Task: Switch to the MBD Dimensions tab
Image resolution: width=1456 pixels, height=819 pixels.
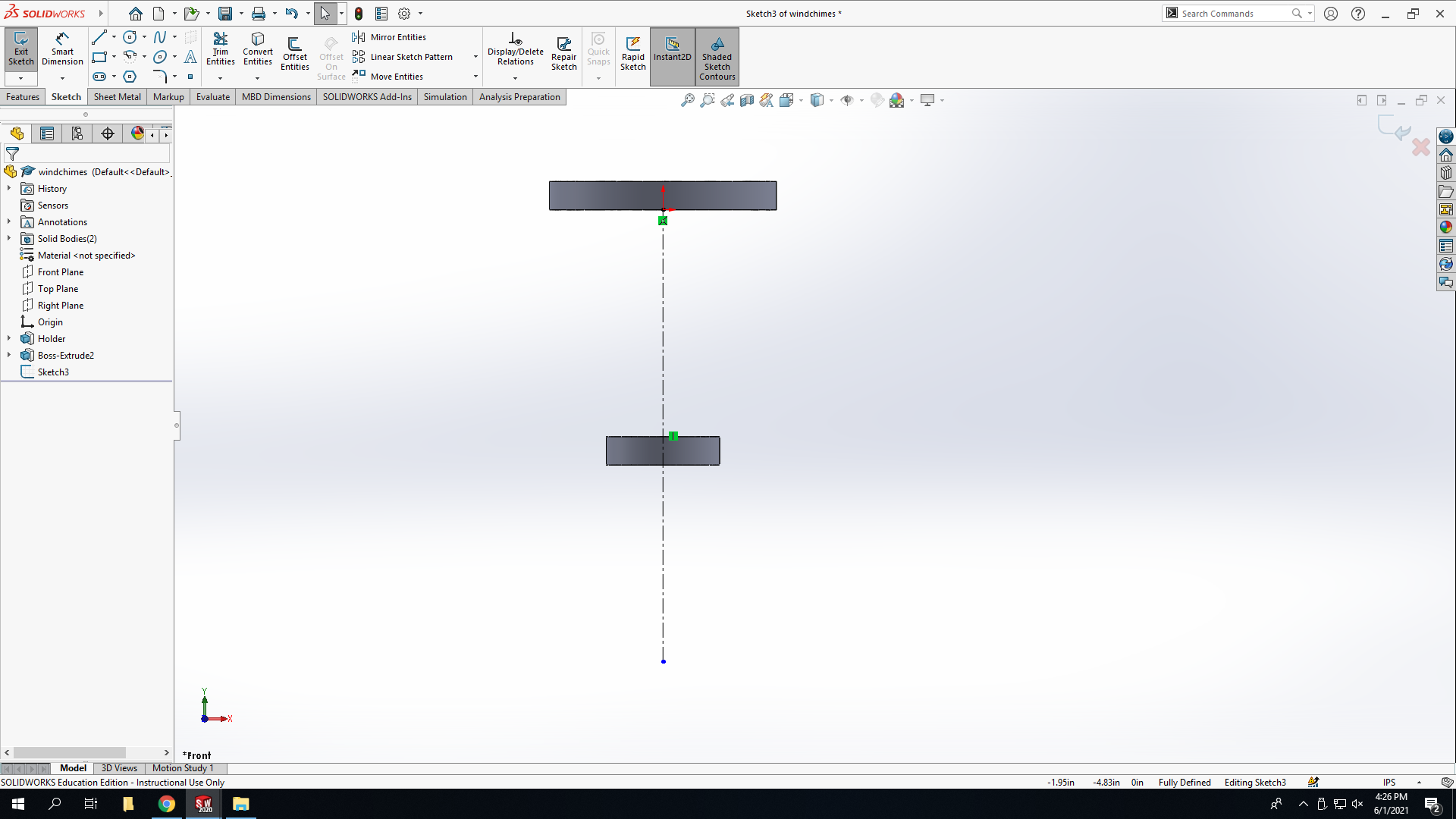Action: click(x=276, y=97)
